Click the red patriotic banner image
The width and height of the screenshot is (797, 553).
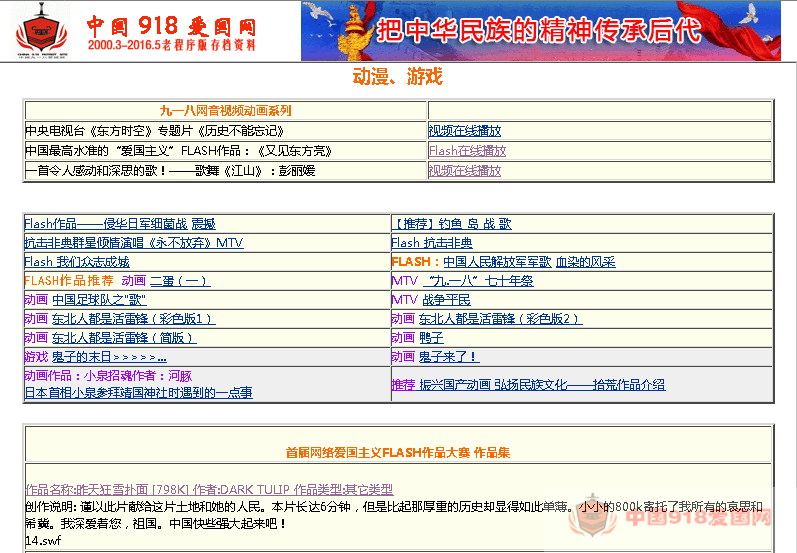click(541, 31)
